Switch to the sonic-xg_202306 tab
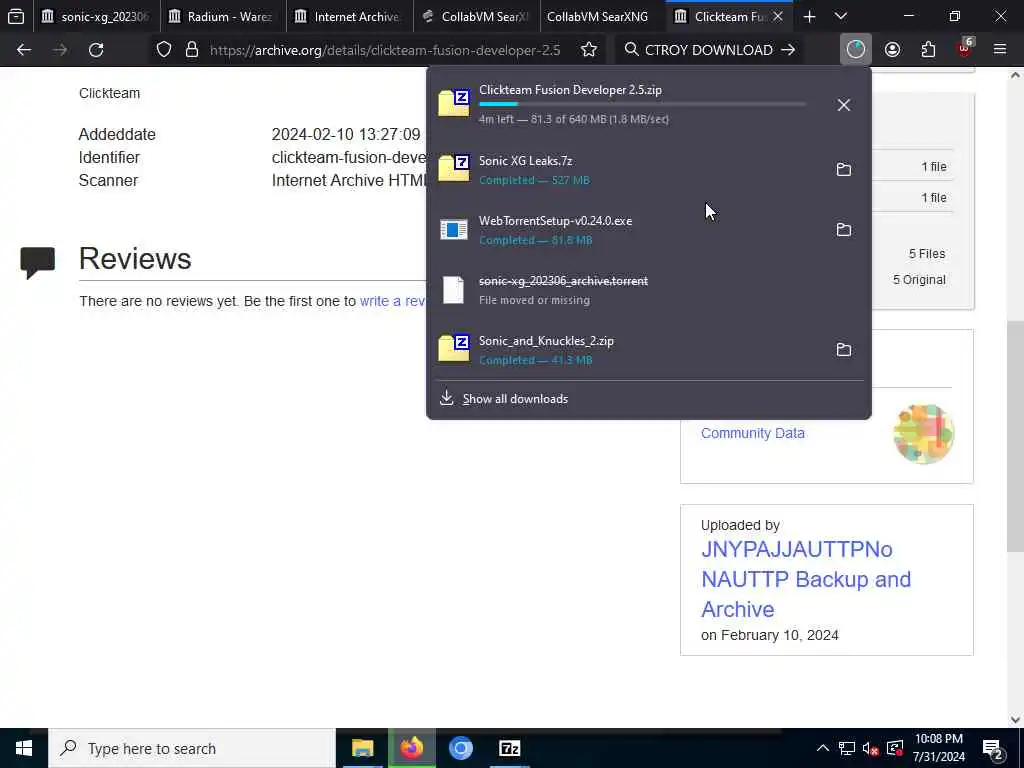 (95, 16)
